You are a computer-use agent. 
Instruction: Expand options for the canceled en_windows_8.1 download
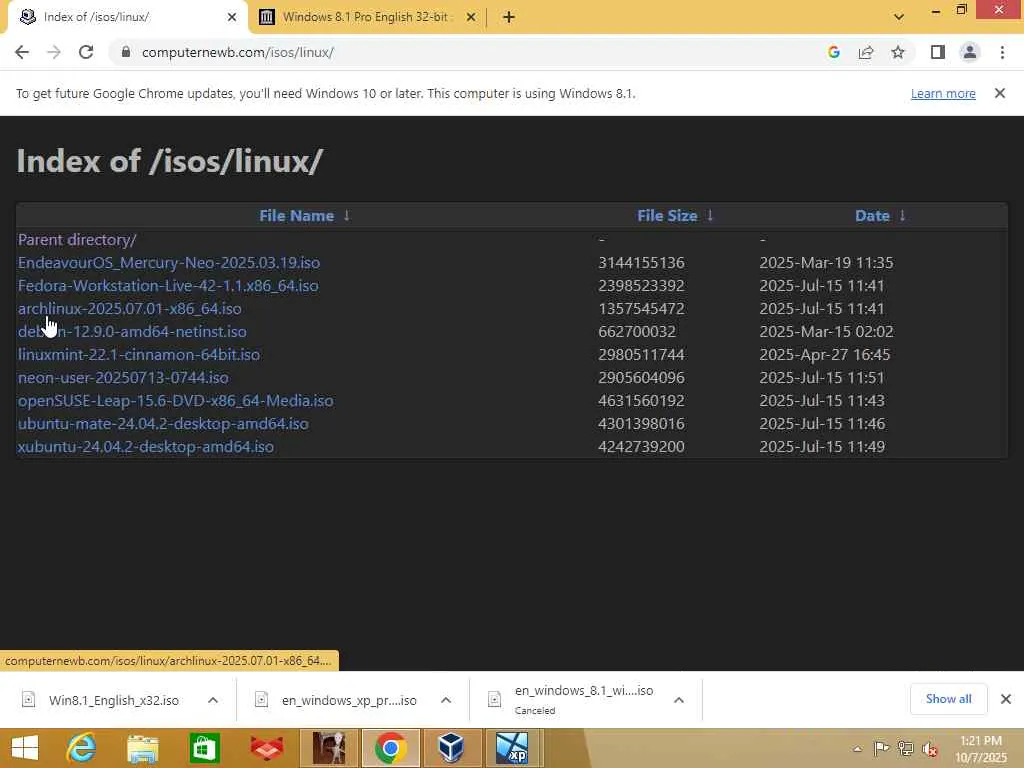pos(679,700)
